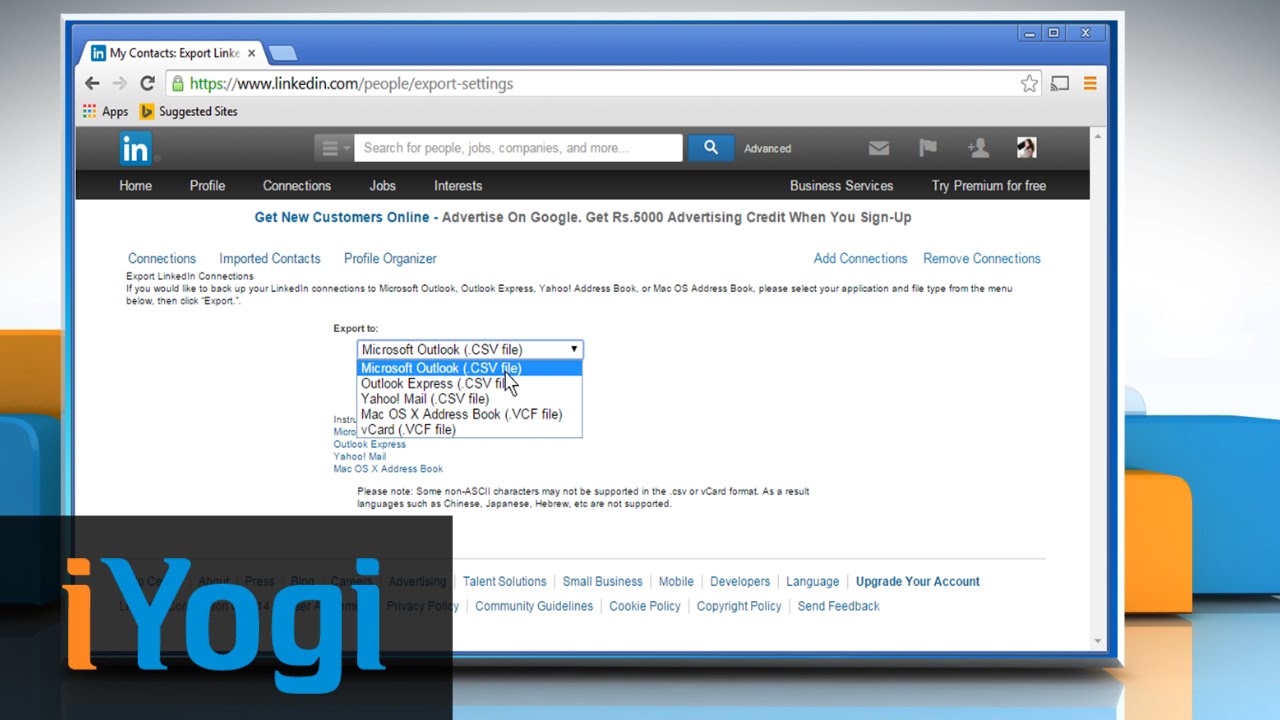
Task: Select Mac OS X Address Book option
Action: click(470, 414)
